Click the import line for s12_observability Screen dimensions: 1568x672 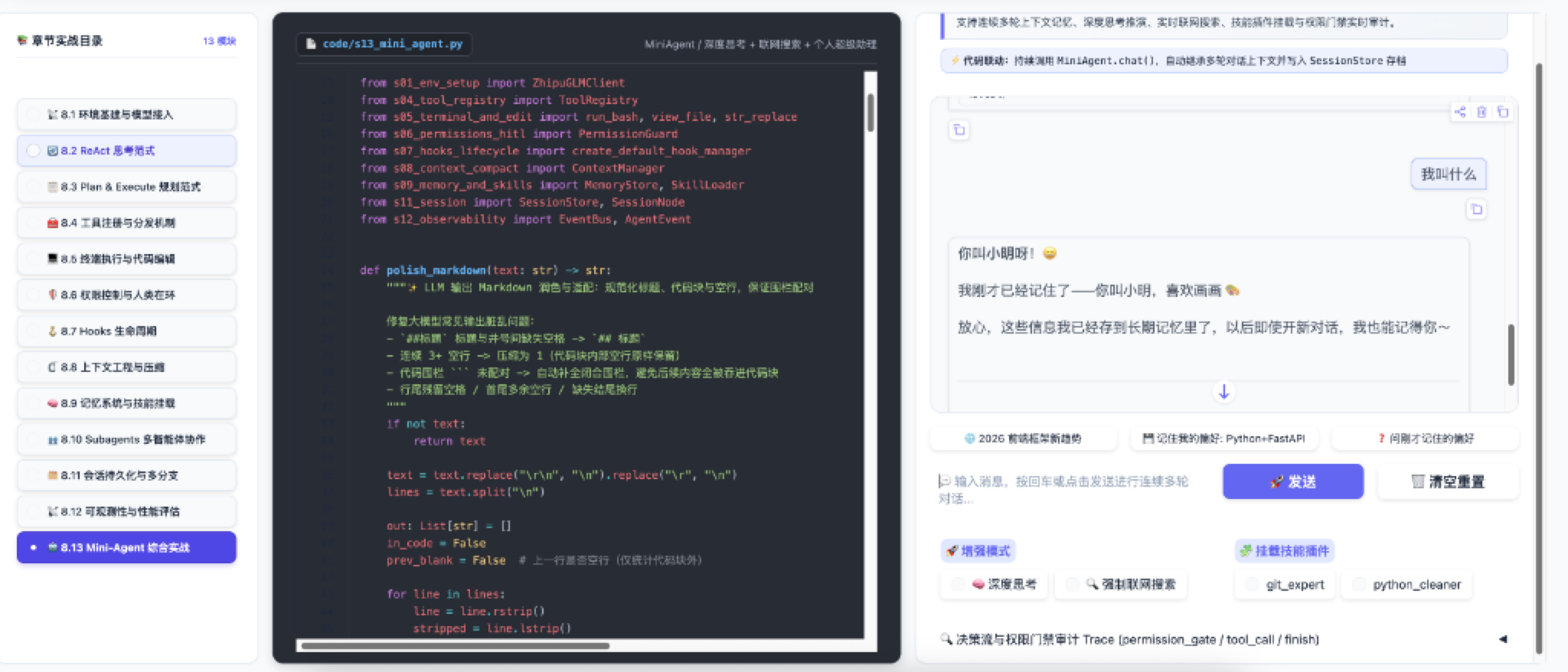point(525,219)
